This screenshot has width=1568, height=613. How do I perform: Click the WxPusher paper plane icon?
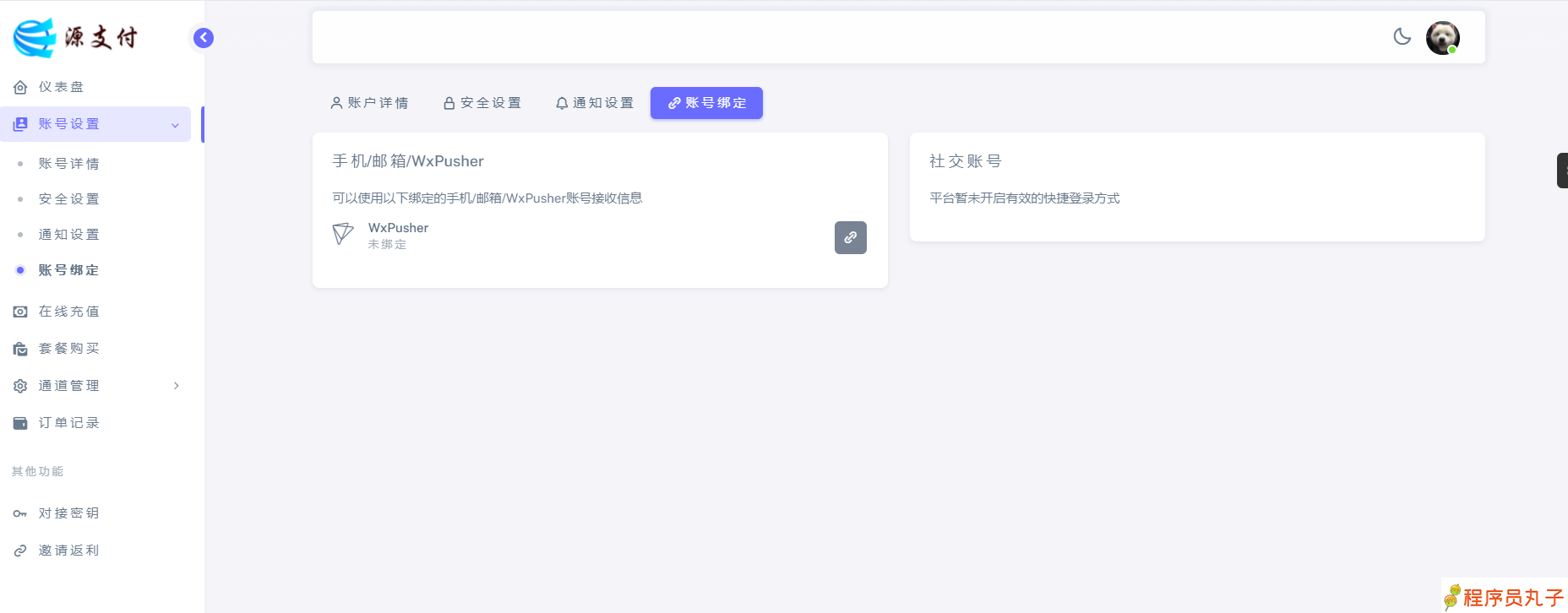(343, 234)
